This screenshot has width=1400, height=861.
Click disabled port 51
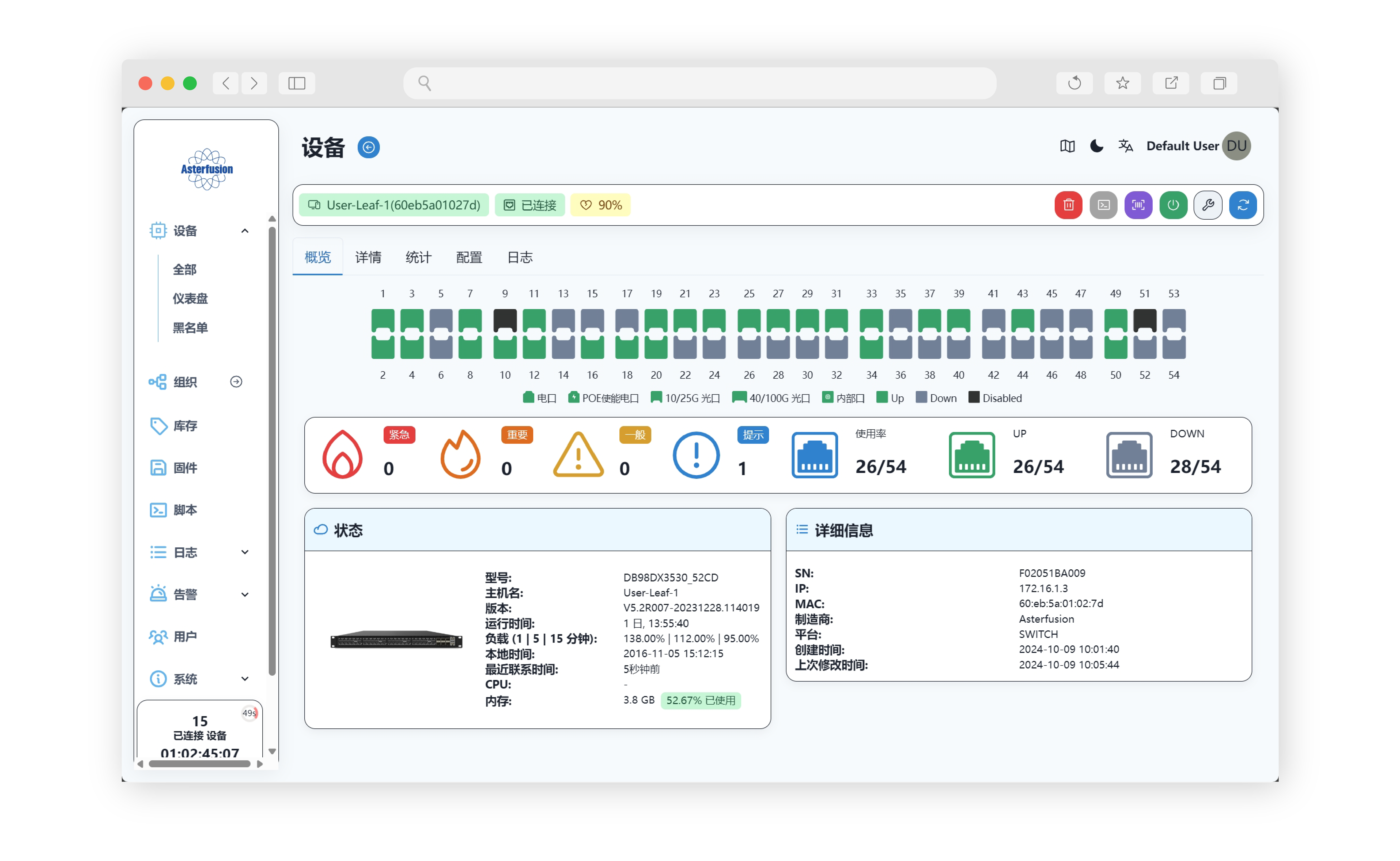pyautogui.click(x=1145, y=321)
